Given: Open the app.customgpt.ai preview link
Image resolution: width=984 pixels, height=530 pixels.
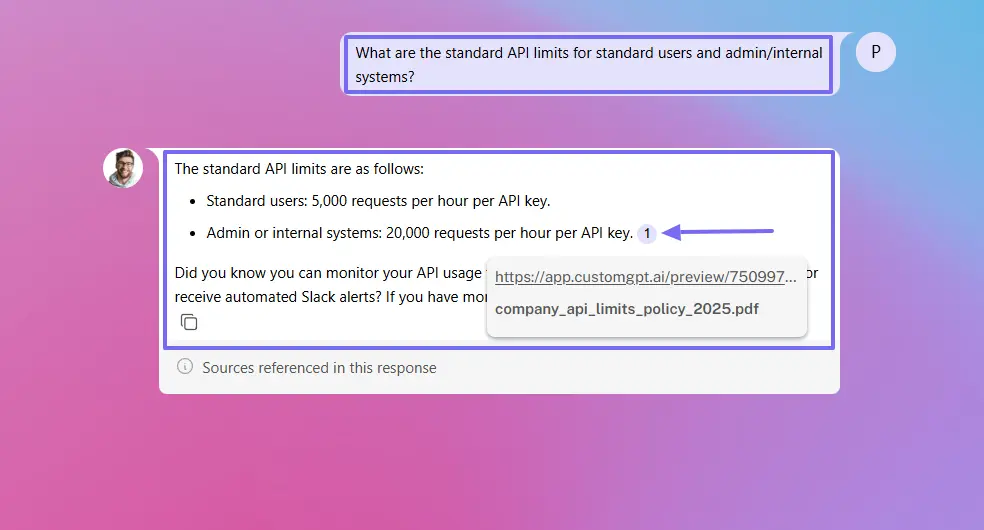Looking at the screenshot, I should 645,277.
